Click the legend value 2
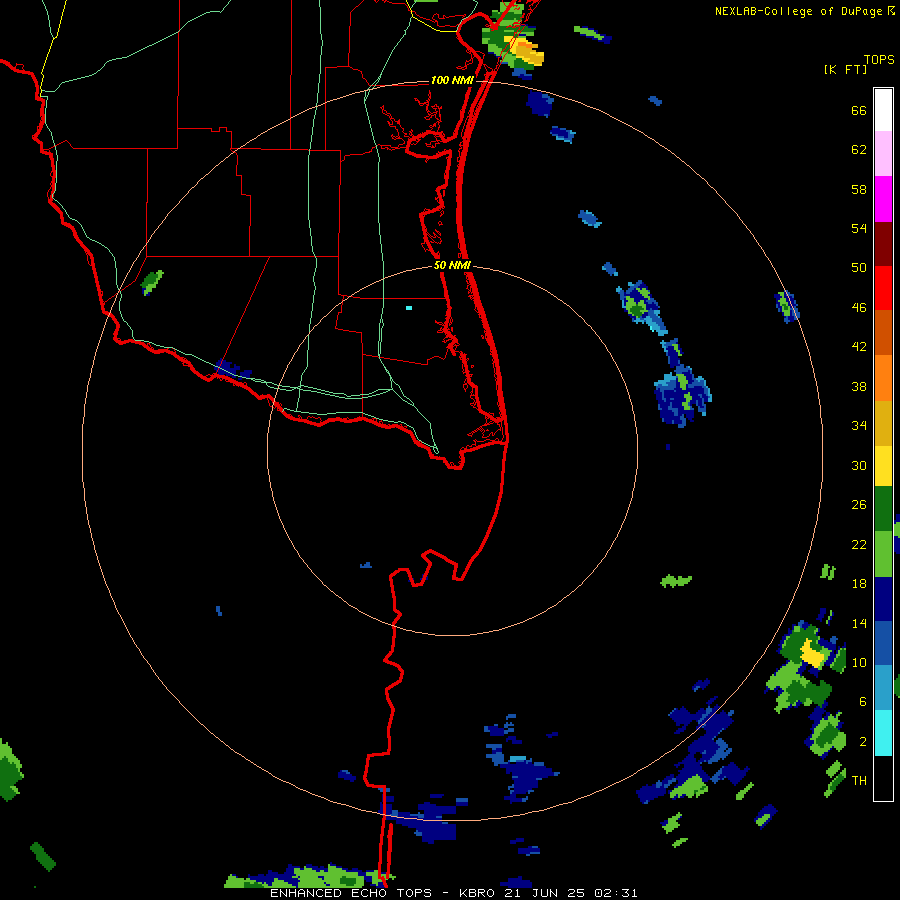 [863, 742]
